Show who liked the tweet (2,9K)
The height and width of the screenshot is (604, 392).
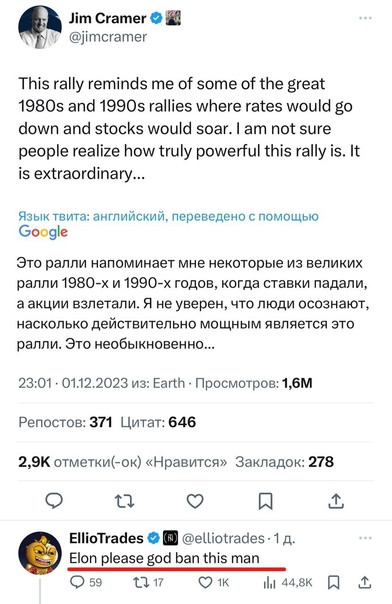point(123,461)
